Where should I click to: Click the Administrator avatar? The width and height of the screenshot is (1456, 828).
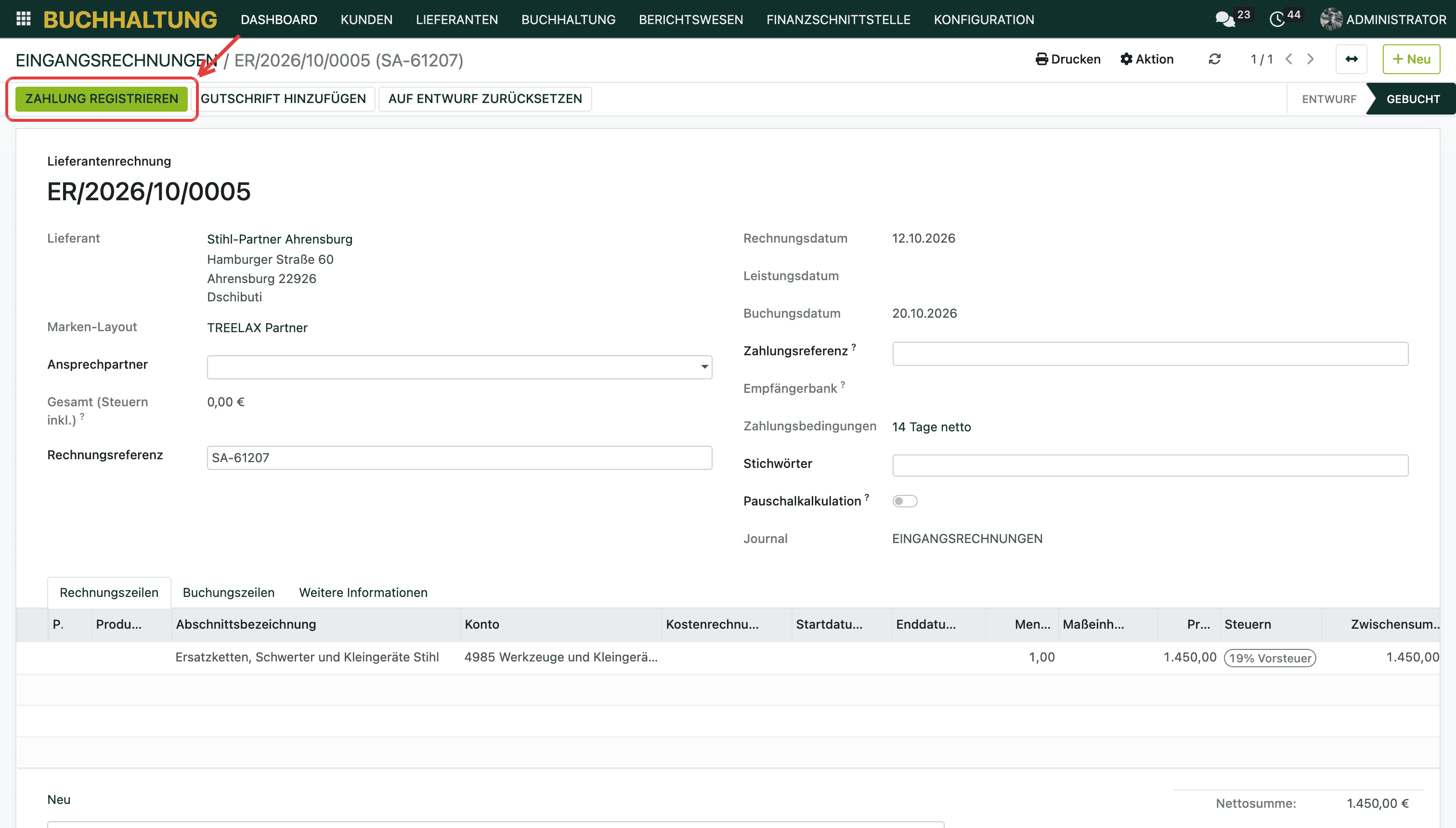1331,19
